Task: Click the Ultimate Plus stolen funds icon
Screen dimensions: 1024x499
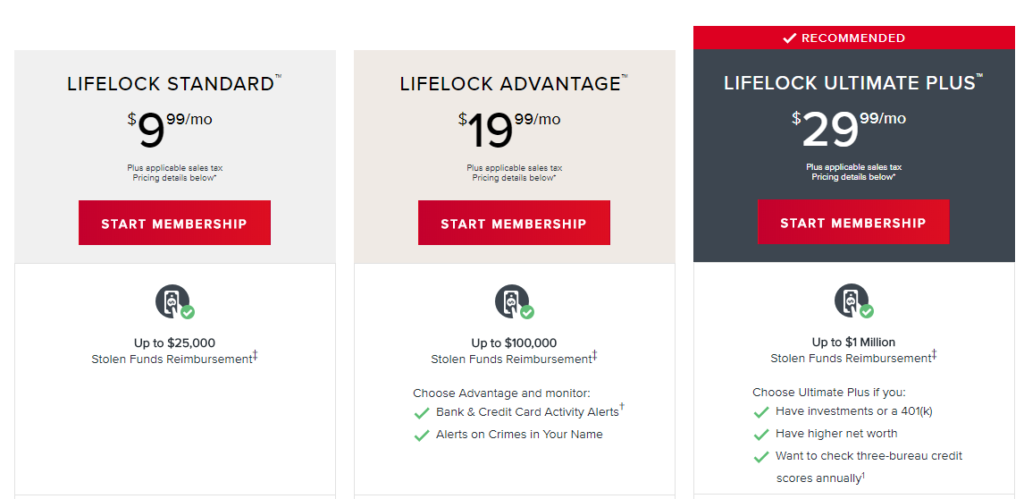Action: click(854, 302)
